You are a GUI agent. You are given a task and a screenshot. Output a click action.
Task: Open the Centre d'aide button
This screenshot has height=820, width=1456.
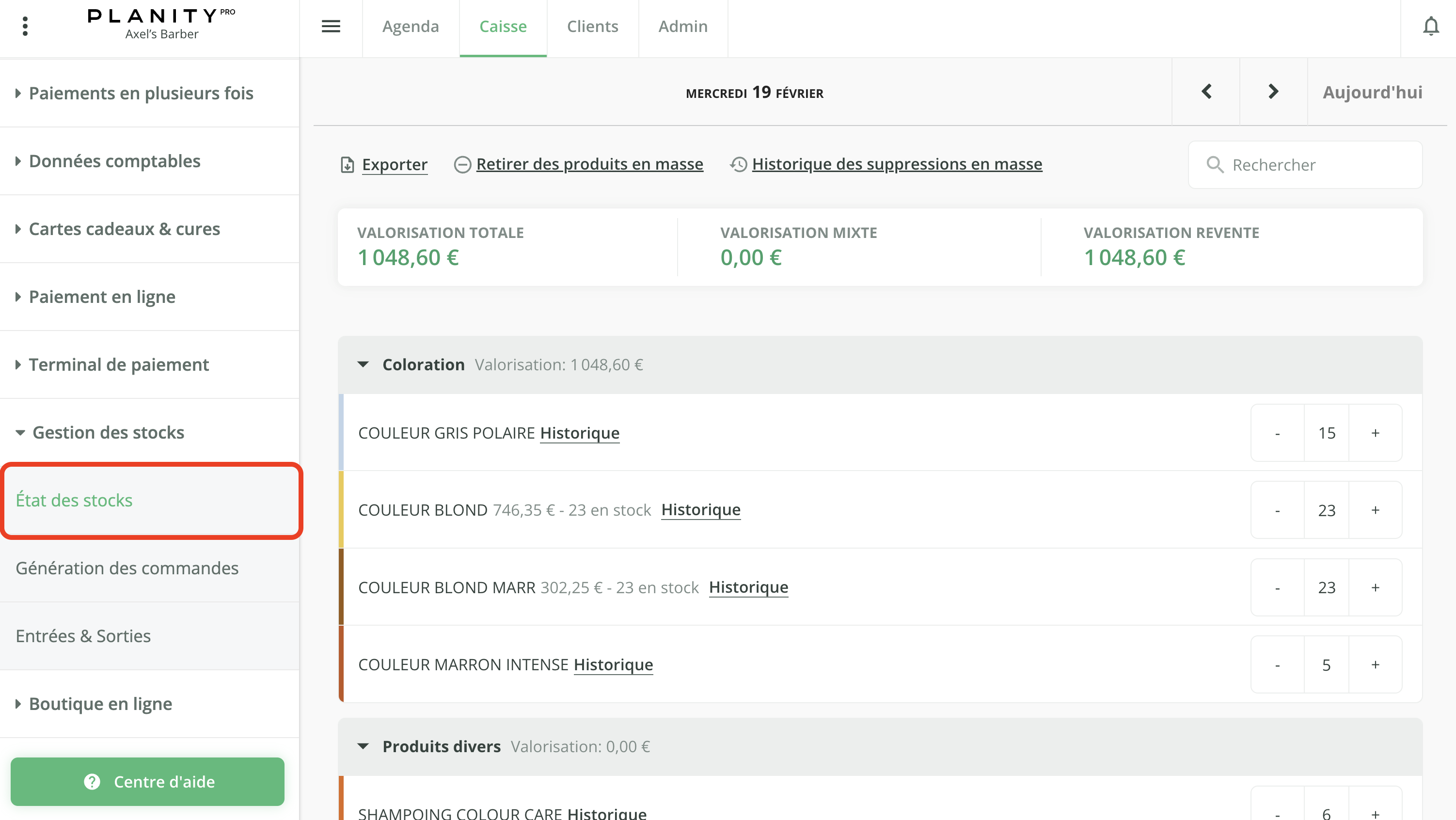(147, 782)
